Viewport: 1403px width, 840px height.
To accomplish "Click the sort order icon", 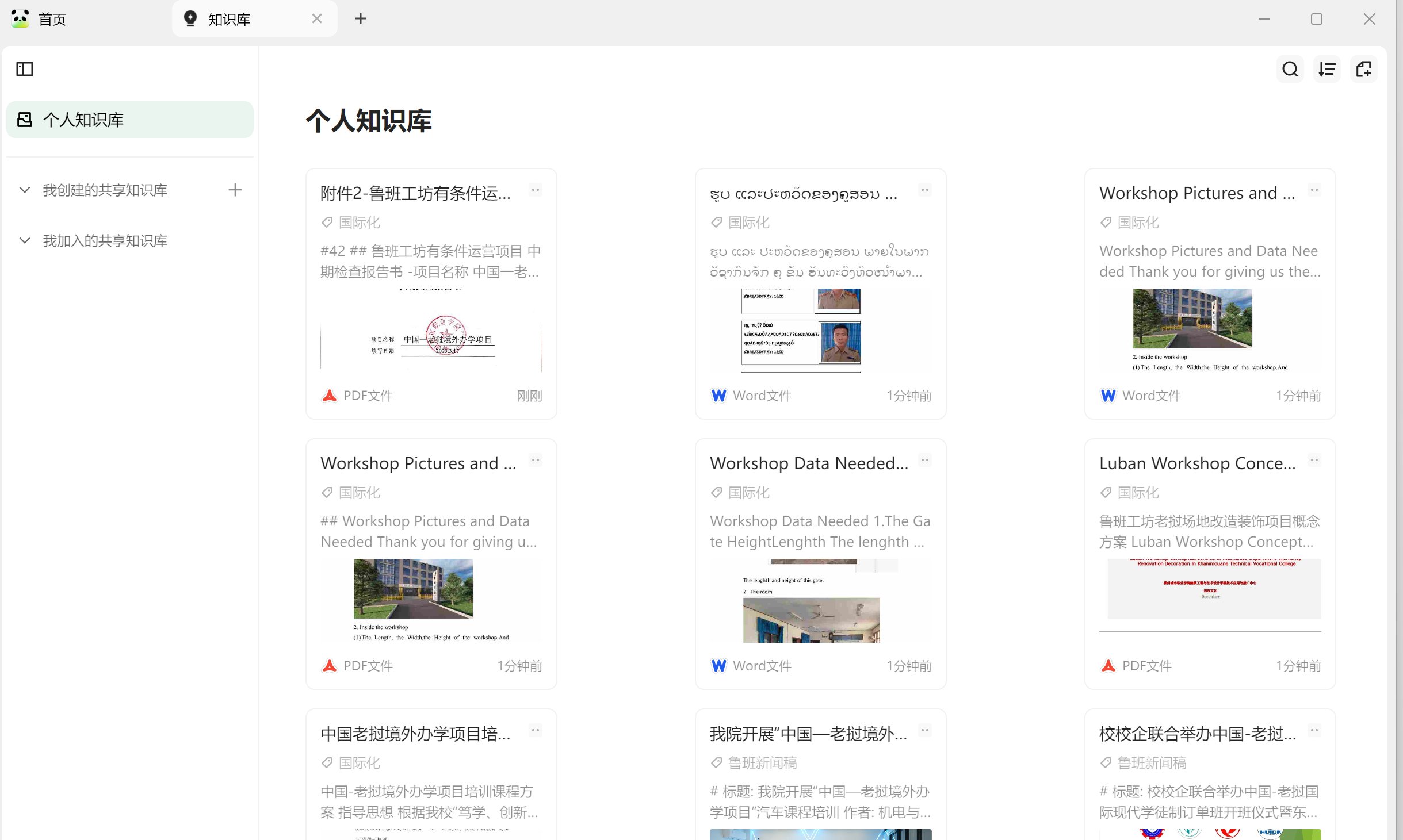I will click(x=1326, y=69).
